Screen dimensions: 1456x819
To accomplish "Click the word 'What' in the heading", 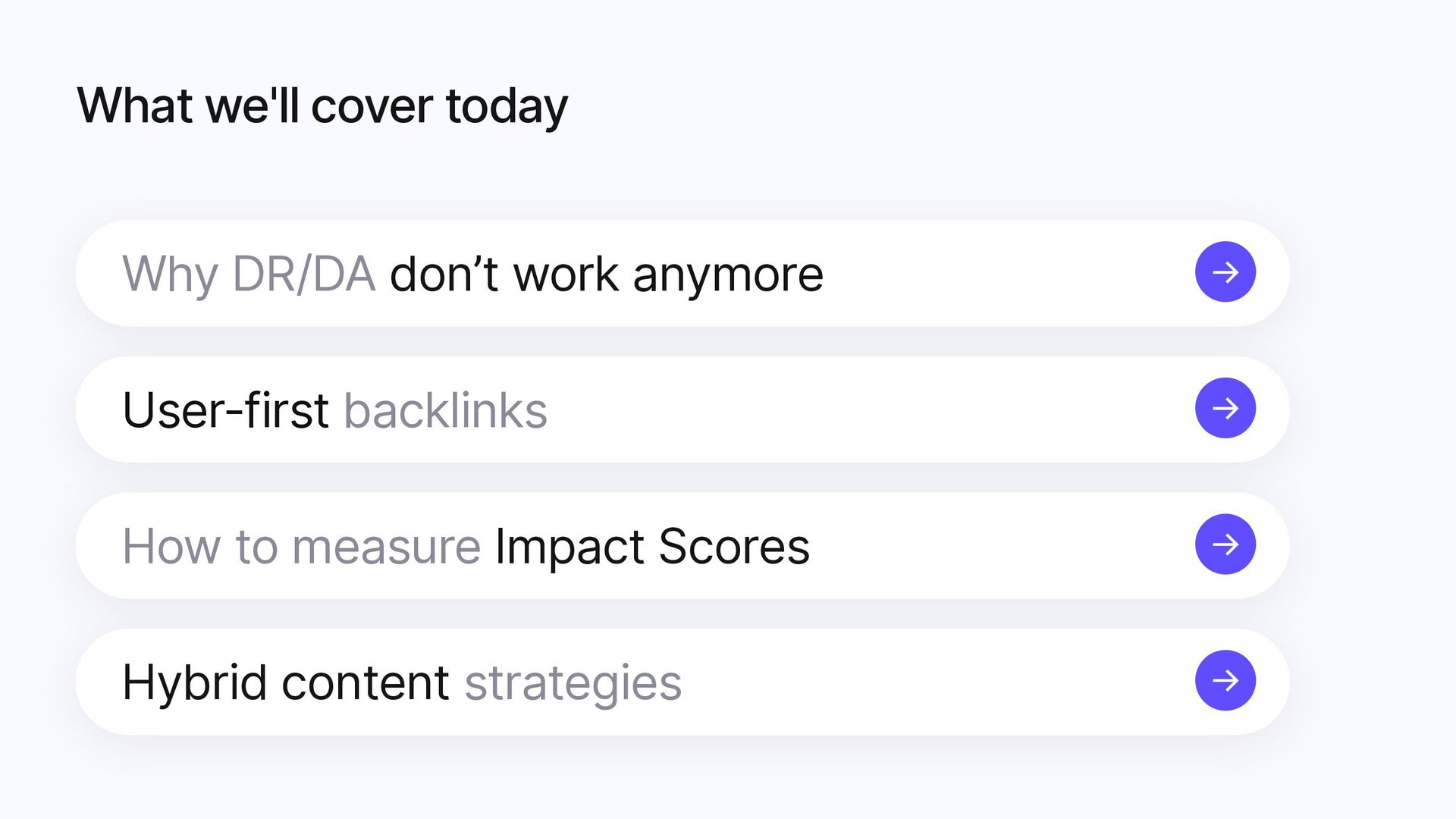I will [135, 105].
